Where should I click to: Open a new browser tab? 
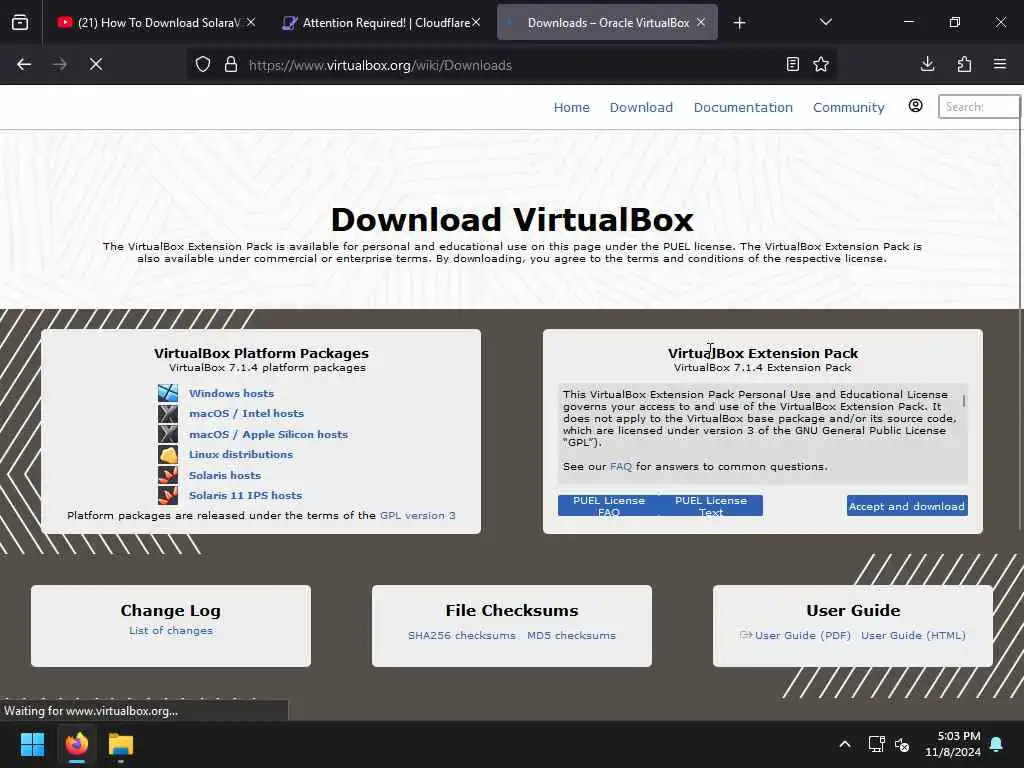click(739, 23)
